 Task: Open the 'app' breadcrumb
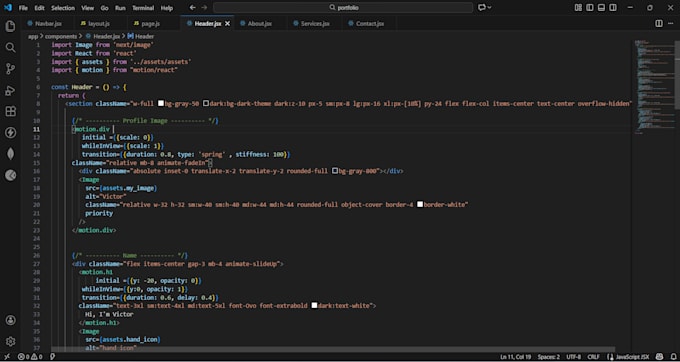(x=33, y=36)
